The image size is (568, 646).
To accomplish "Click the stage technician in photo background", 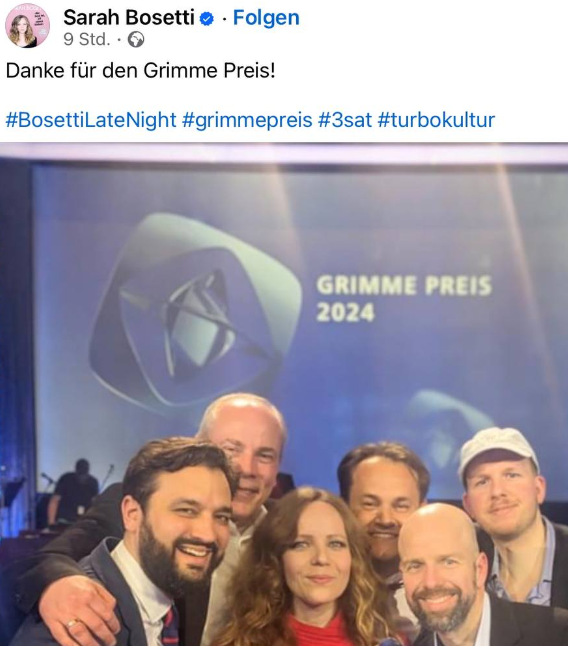I will tap(74, 492).
